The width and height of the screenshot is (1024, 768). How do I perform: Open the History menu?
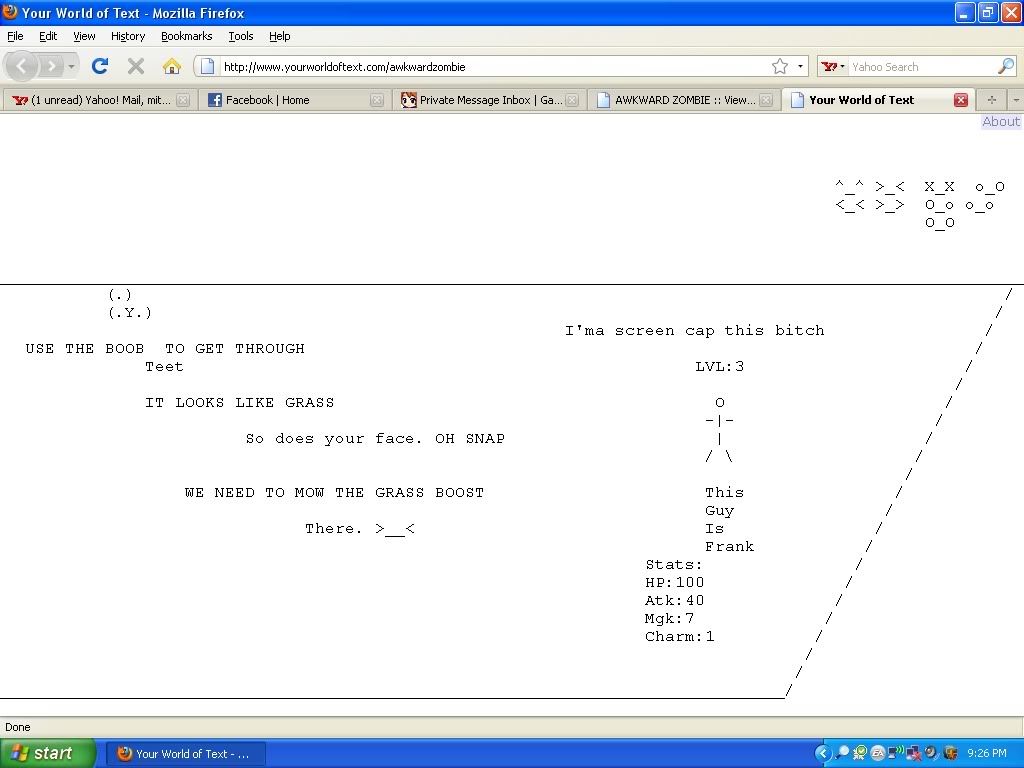pyautogui.click(x=128, y=36)
